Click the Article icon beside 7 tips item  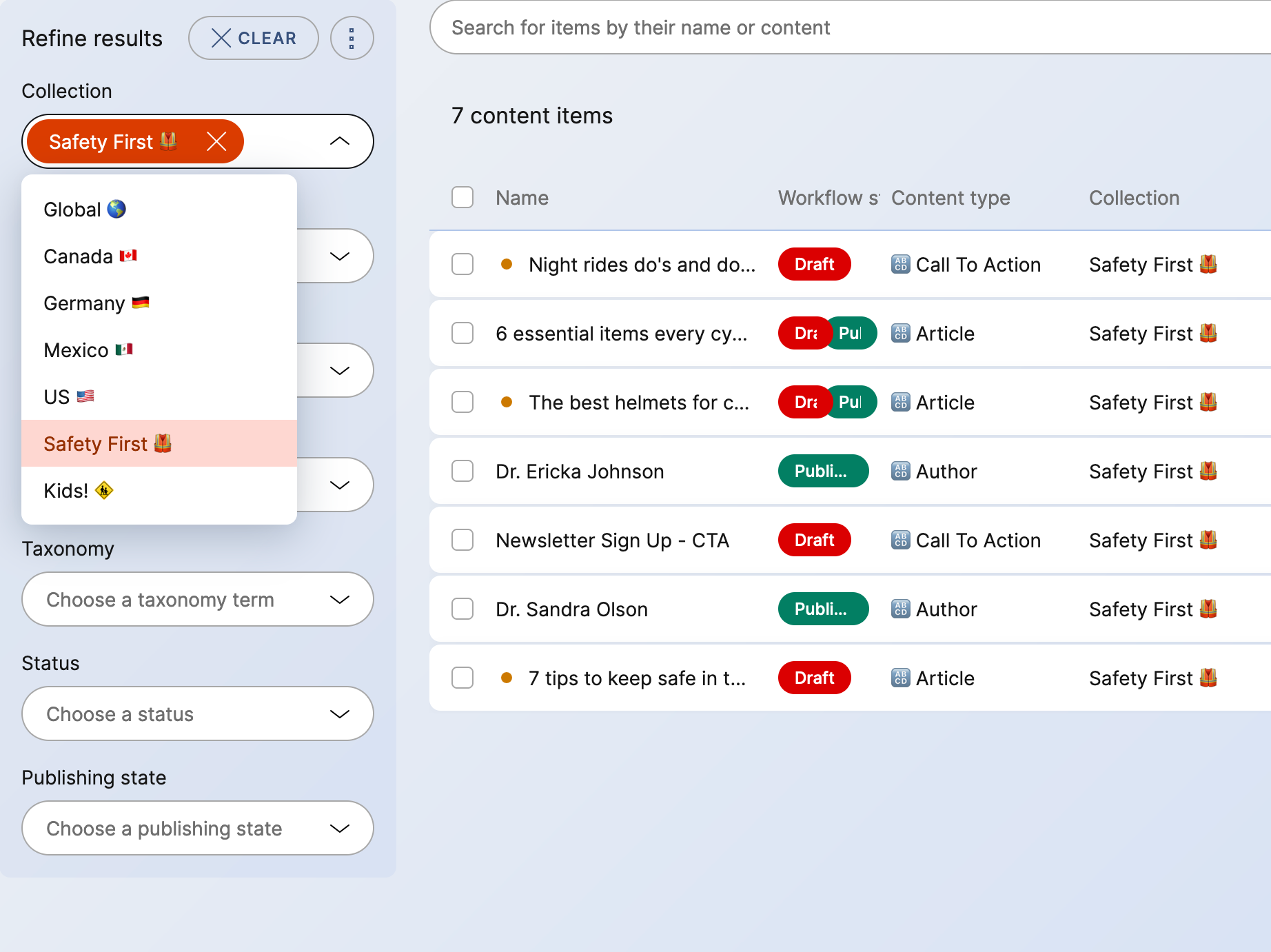[x=899, y=678]
